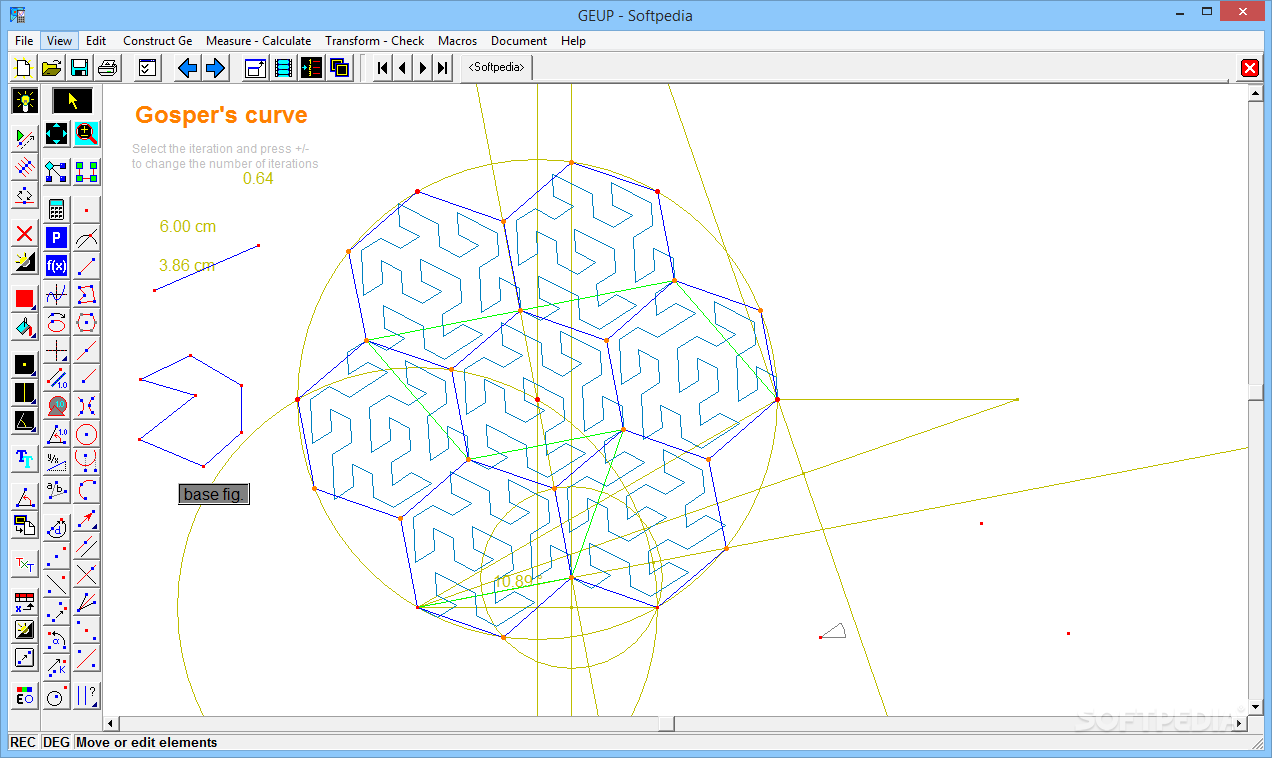Select the TxT colored text tool
Image resolution: width=1272 pixels, height=758 pixels.
click(25, 565)
